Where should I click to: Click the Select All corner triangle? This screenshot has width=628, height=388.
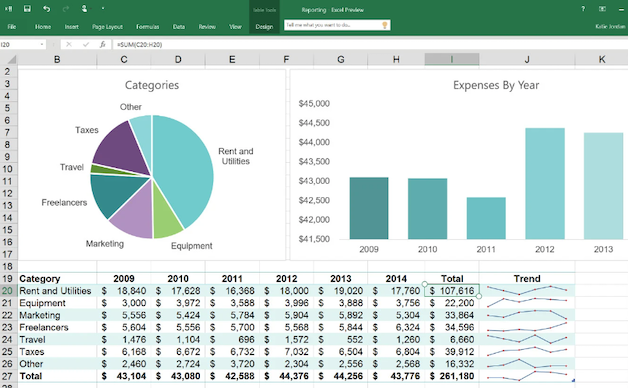[12, 60]
